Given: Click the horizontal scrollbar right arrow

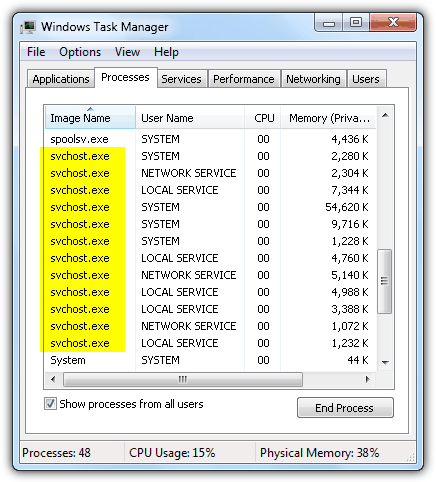Looking at the screenshot, I should click(368, 379).
